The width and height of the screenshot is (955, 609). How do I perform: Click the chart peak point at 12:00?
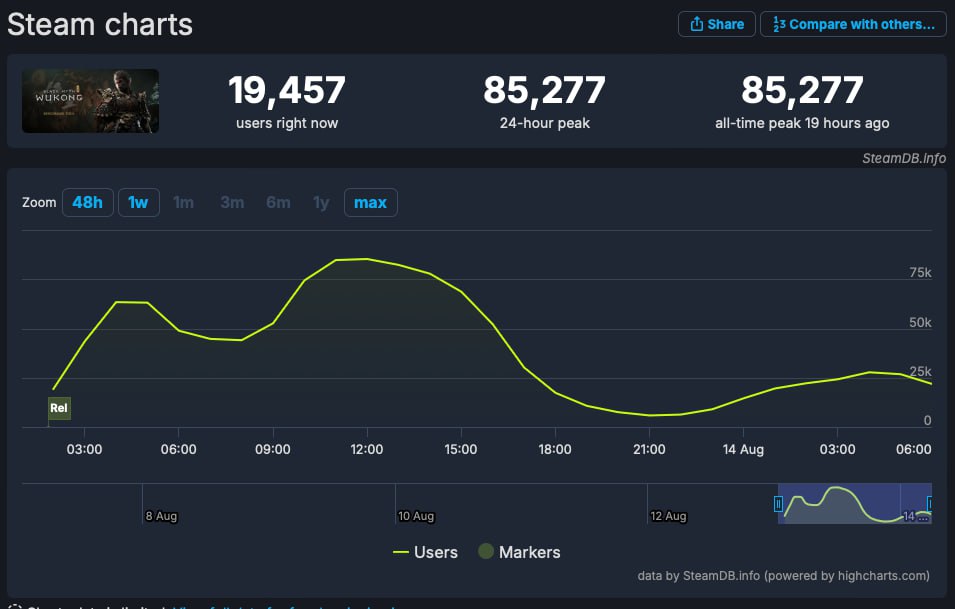(367, 259)
